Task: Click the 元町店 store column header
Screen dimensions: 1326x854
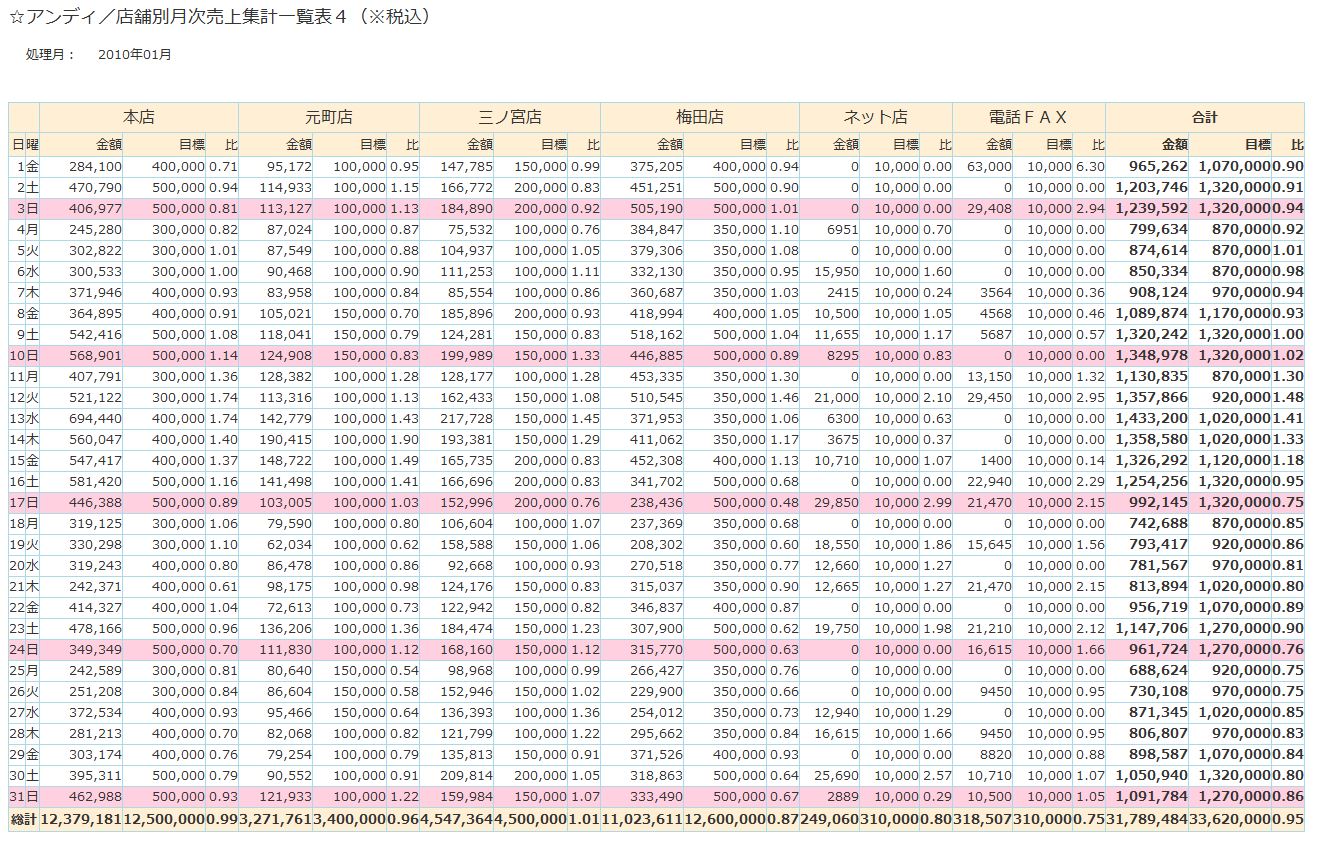Action: pyautogui.click(x=329, y=117)
